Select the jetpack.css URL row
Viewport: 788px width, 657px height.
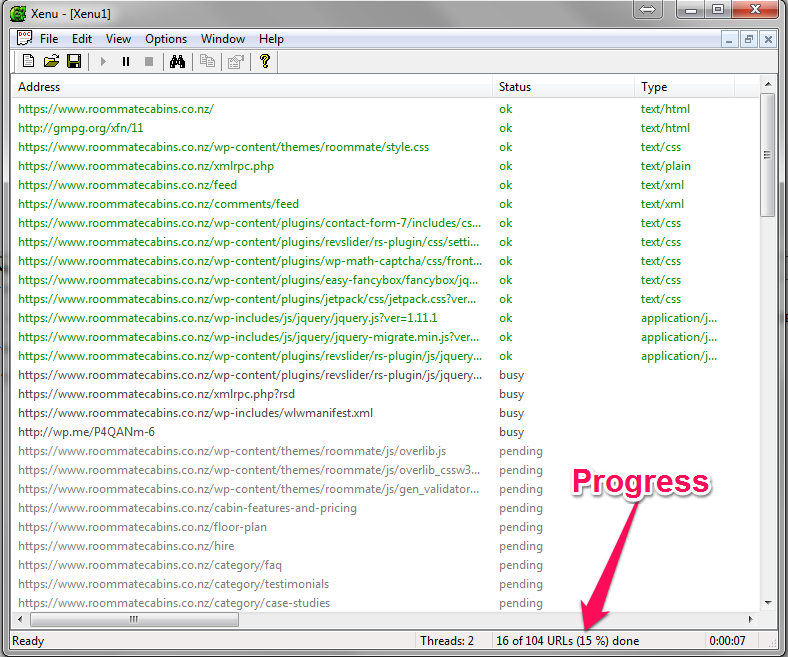[x=385, y=299]
